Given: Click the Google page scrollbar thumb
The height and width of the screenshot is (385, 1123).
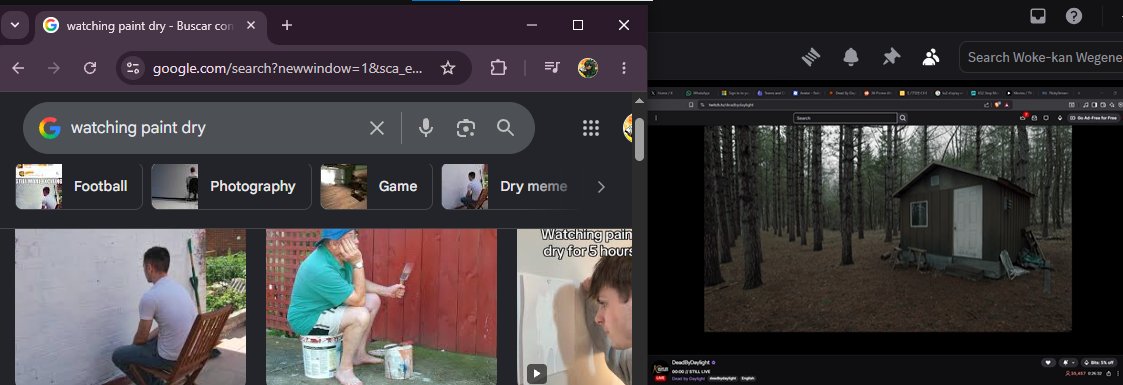Looking at the screenshot, I should (640, 140).
